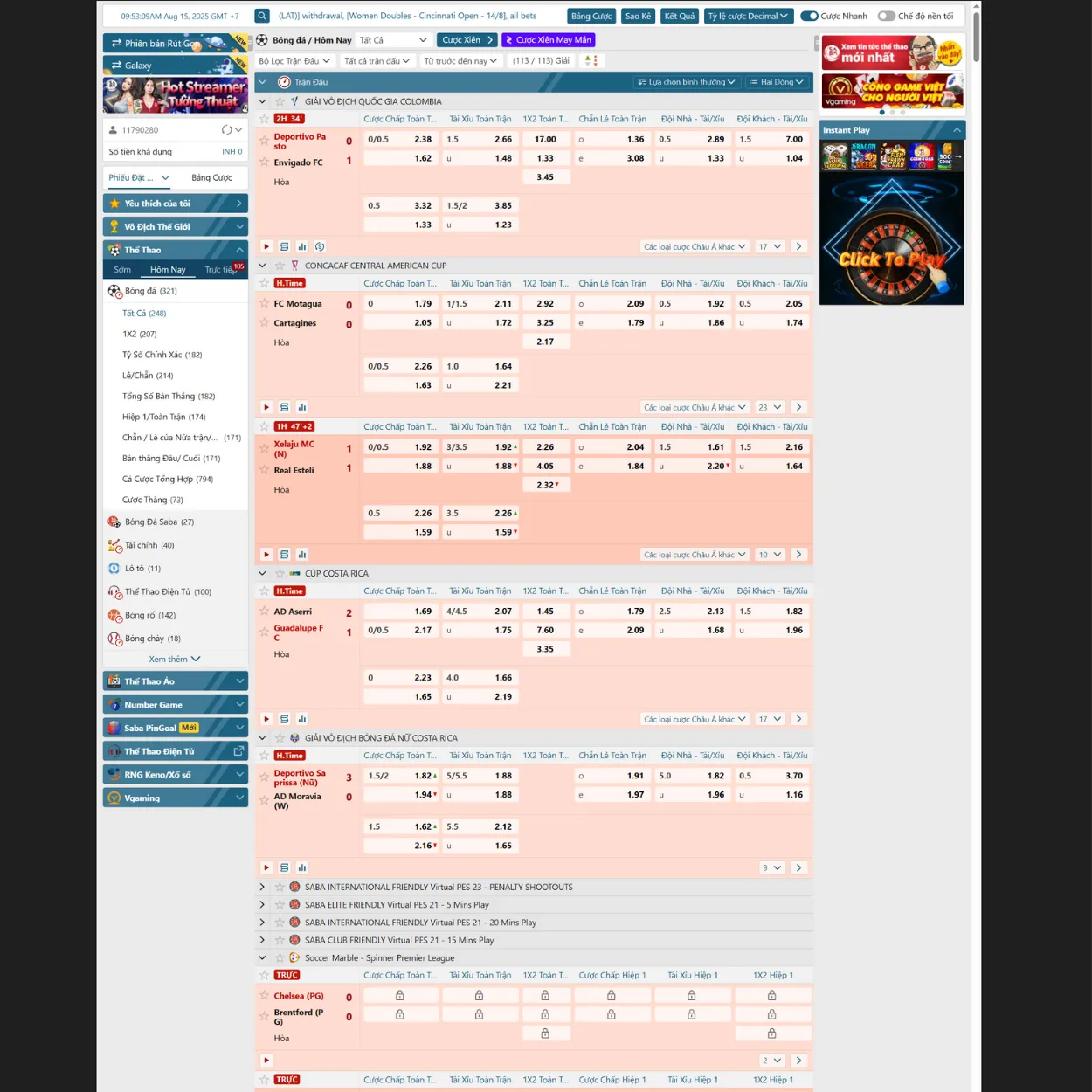Screen dimensions: 1092x1092
Task: Click the search magnifier icon in top bar
Action: 262,16
